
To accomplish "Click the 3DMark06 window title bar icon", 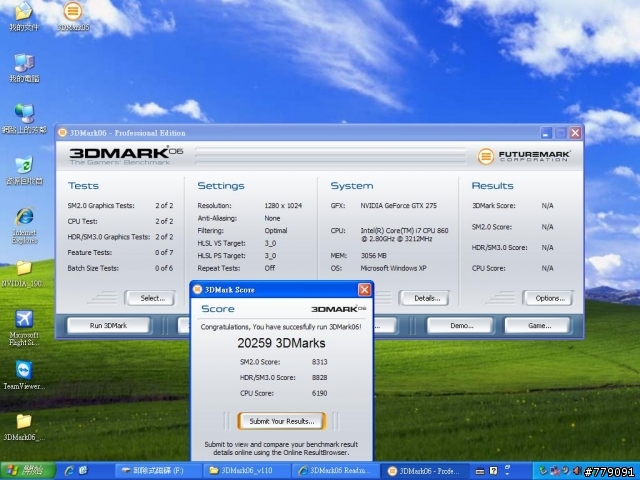I will (62, 133).
